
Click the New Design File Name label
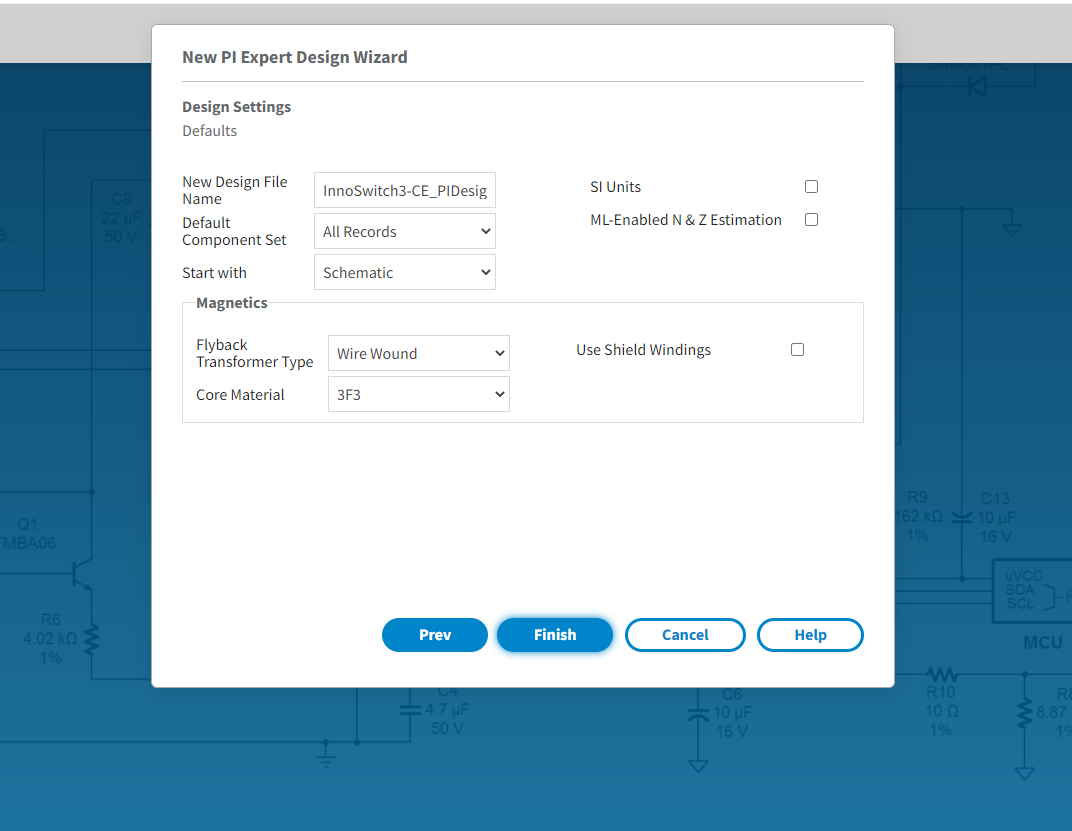pyautogui.click(x=234, y=190)
